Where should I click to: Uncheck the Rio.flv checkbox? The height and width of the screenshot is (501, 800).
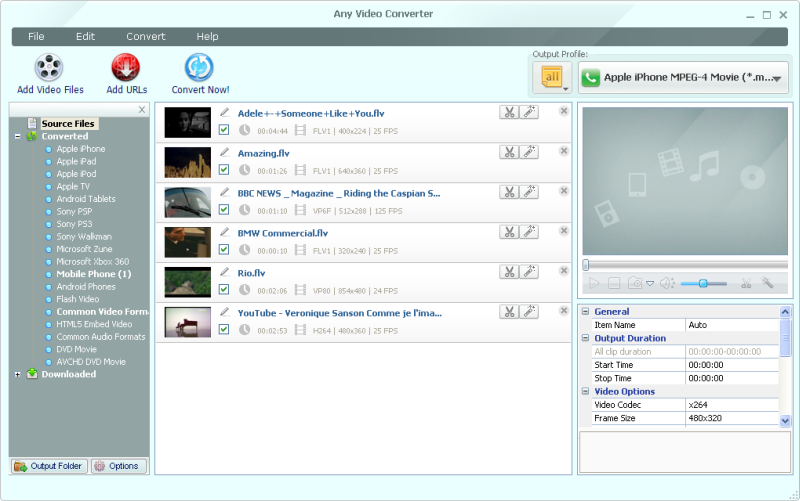(x=224, y=289)
